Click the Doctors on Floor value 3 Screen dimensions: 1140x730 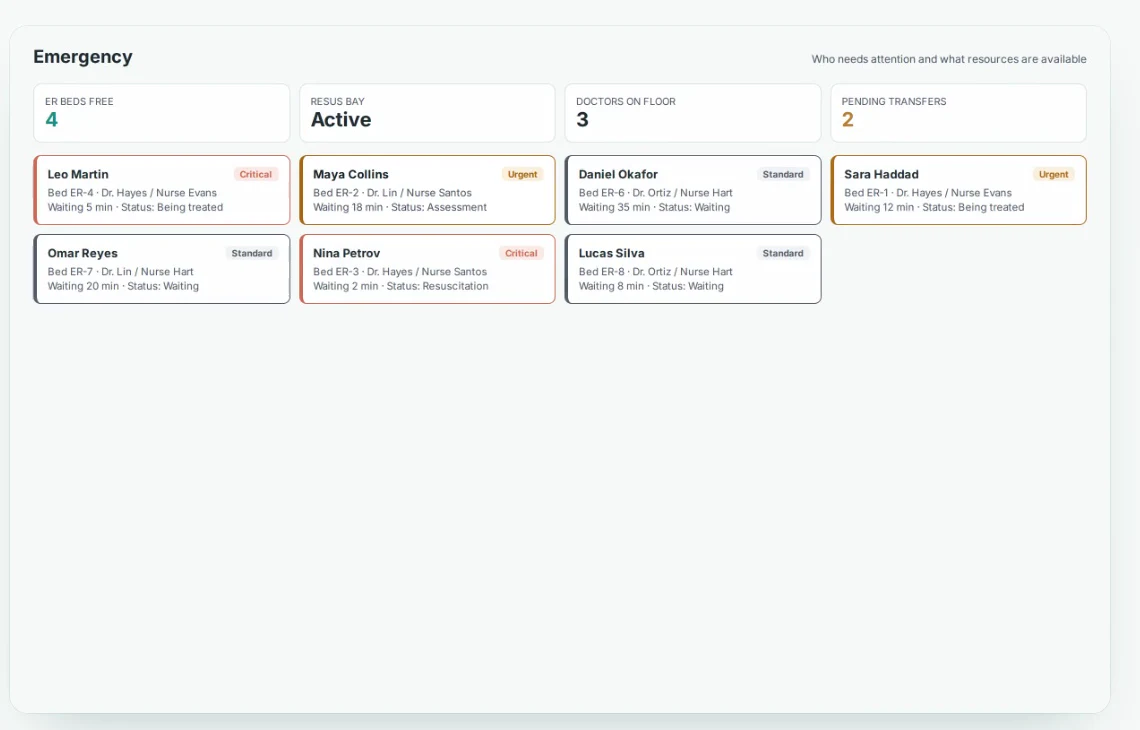[x=582, y=120]
